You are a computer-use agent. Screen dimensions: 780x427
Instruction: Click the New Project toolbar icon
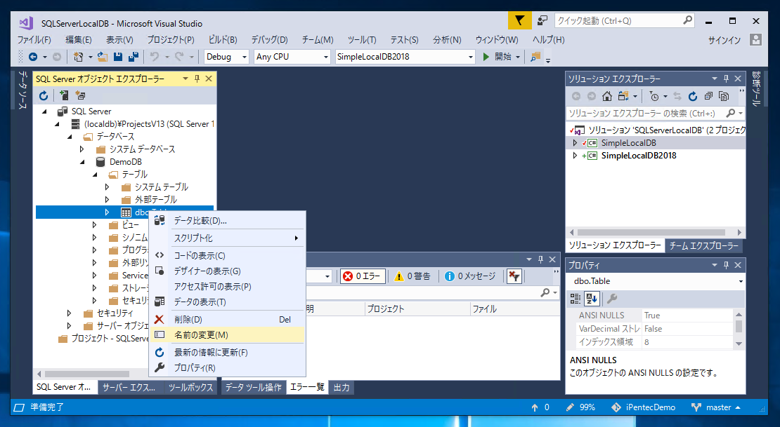(x=79, y=57)
